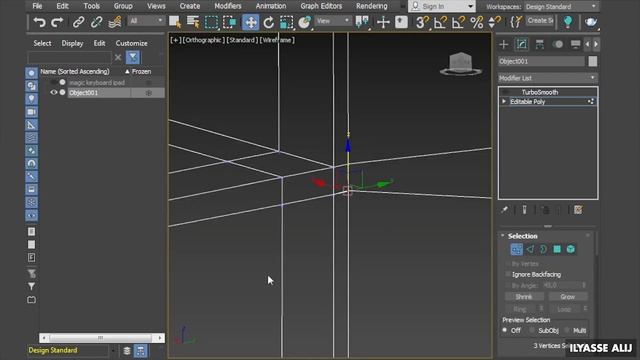Open Workspaces Design Standard dropdown
This screenshot has width=640, height=360.
point(561,7)
